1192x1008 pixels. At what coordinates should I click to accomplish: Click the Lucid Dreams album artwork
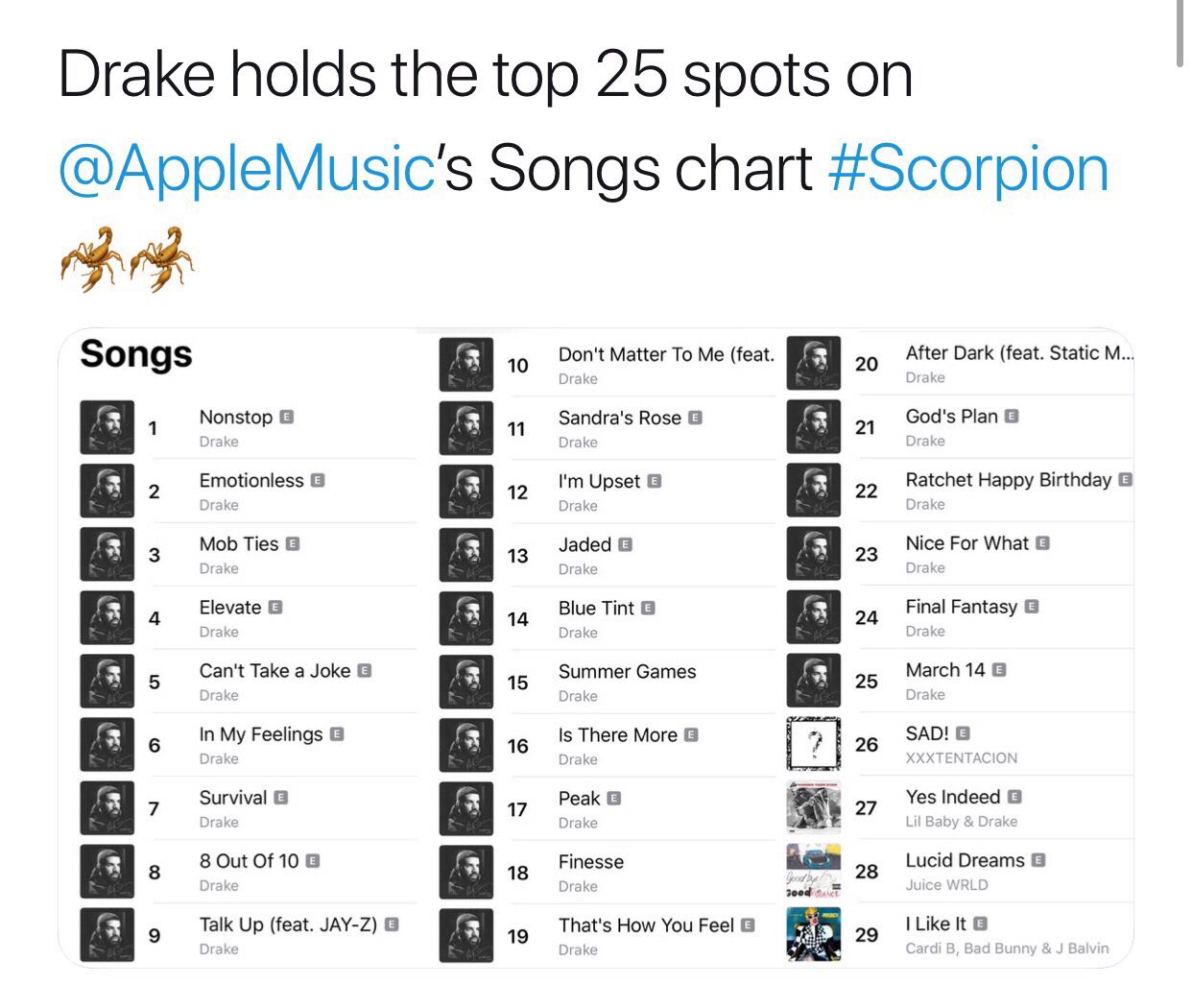tap(814, 871)
